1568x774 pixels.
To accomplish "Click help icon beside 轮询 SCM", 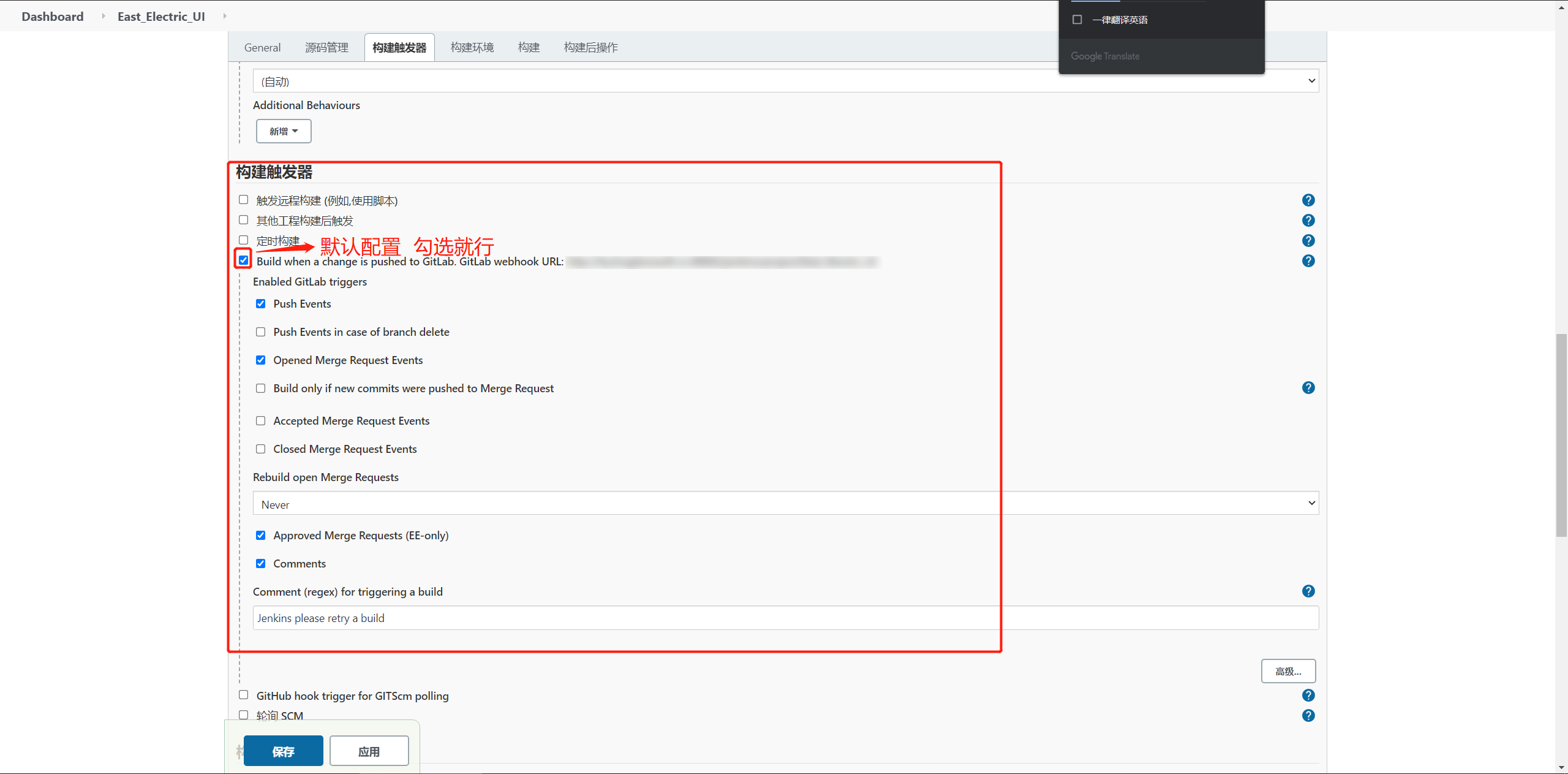I will point(1308,716).
